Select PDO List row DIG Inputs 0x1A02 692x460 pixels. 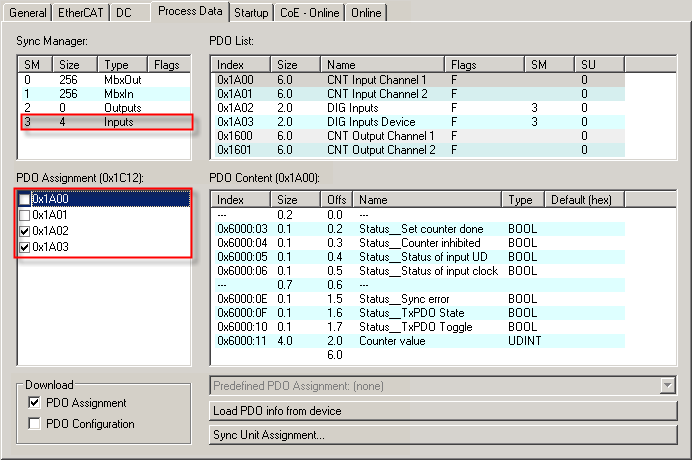(418, 108)
